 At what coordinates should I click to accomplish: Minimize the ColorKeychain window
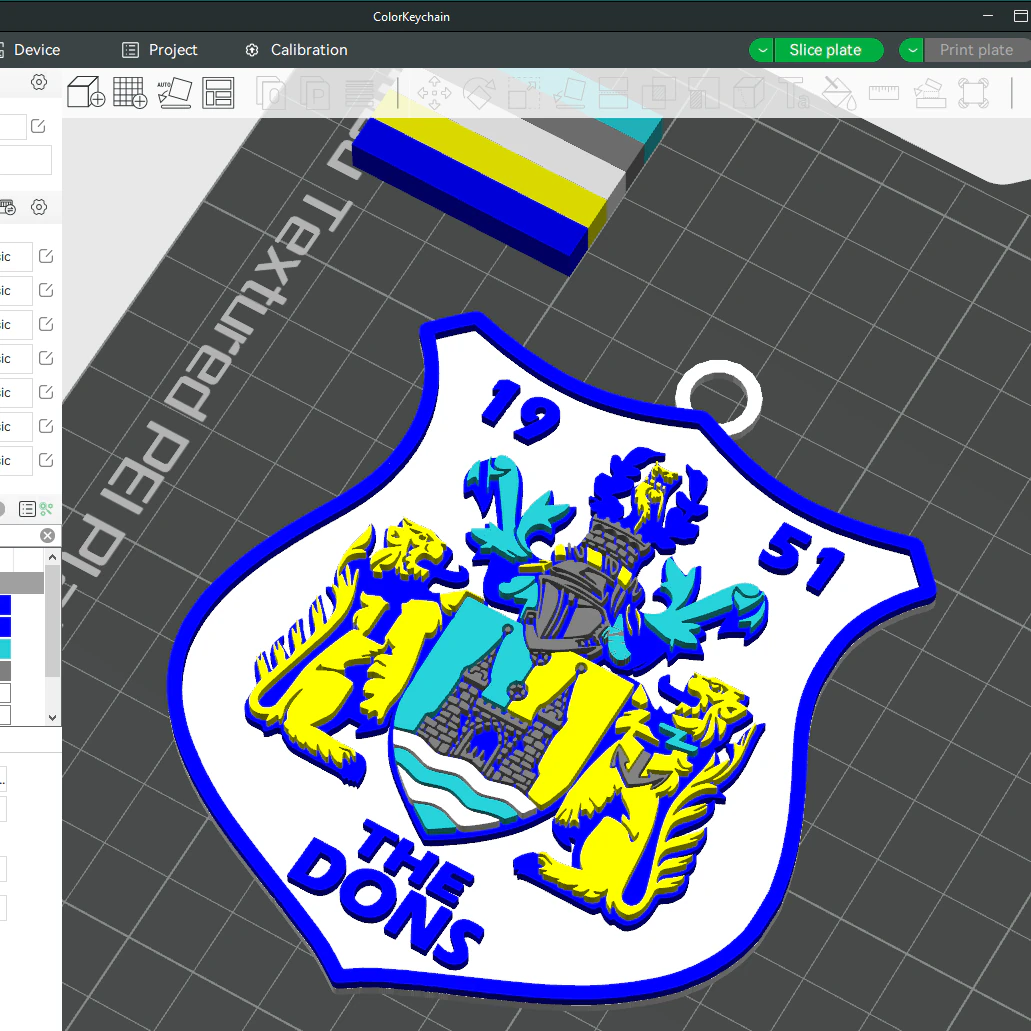(x=988, y=16)
